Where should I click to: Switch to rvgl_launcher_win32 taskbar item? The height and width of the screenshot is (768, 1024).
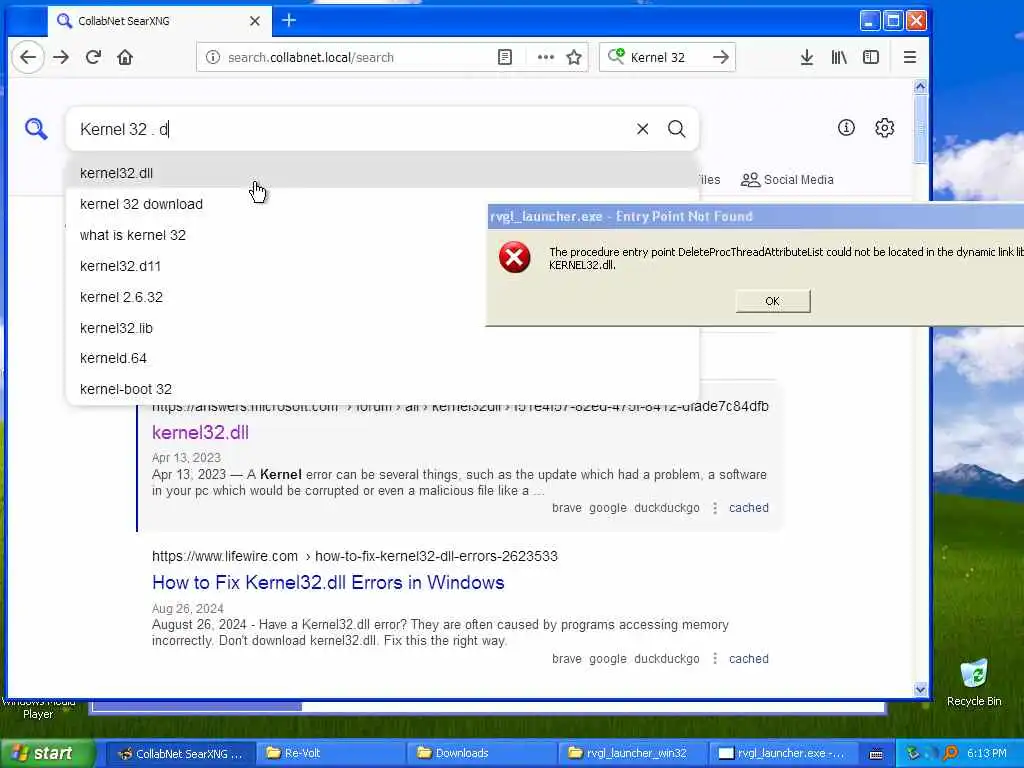click(x=632, y=754)
